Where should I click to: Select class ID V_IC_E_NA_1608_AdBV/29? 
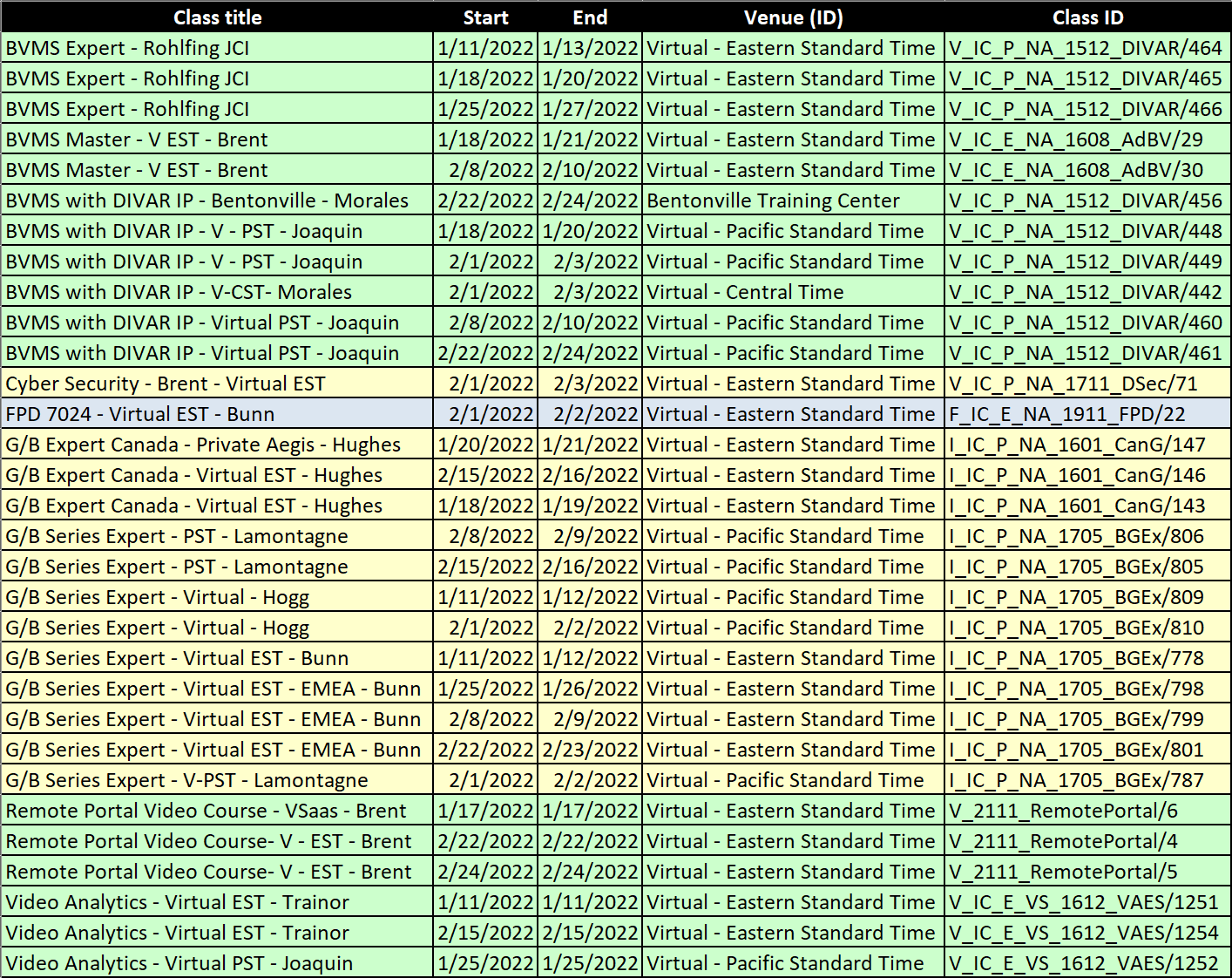[1087, 139]
